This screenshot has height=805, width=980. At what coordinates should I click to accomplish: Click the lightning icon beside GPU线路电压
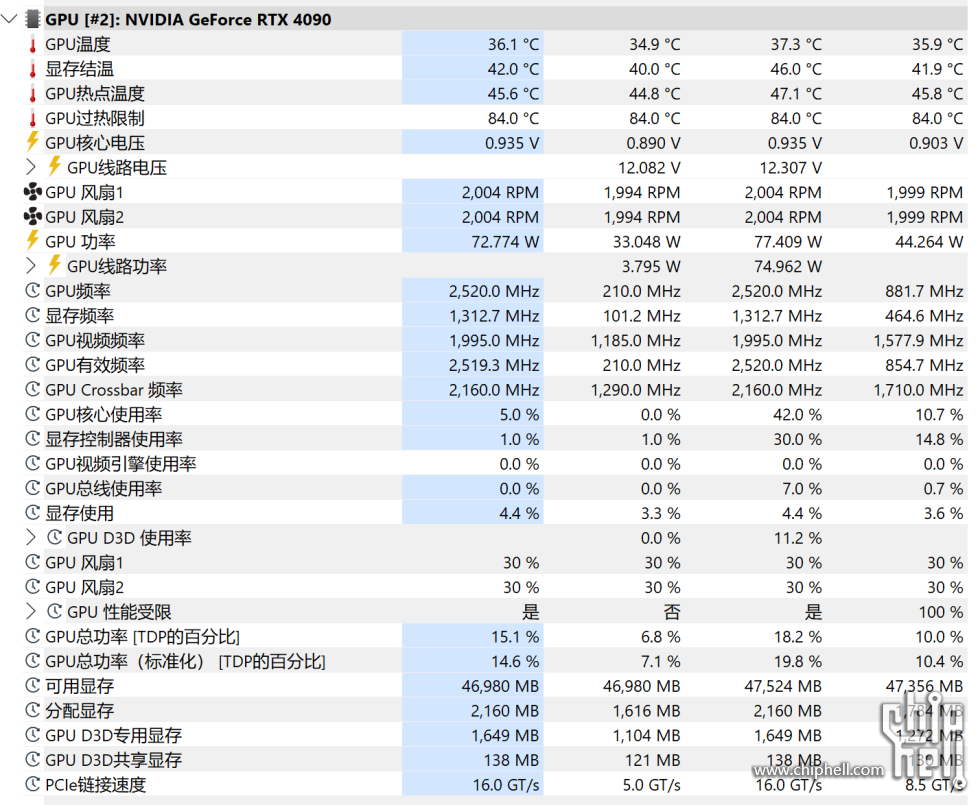coord(54,166)
